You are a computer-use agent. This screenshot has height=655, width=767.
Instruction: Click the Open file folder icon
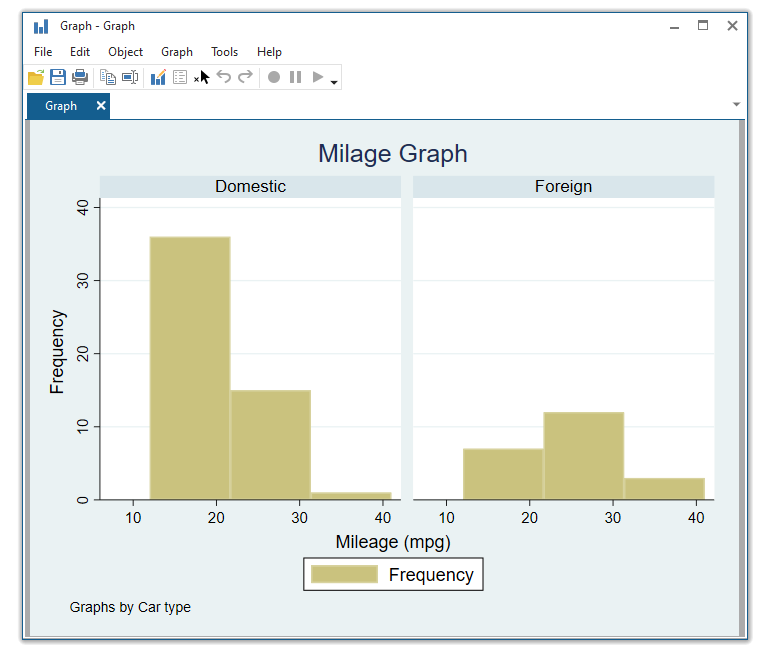[x=36, y=77]
